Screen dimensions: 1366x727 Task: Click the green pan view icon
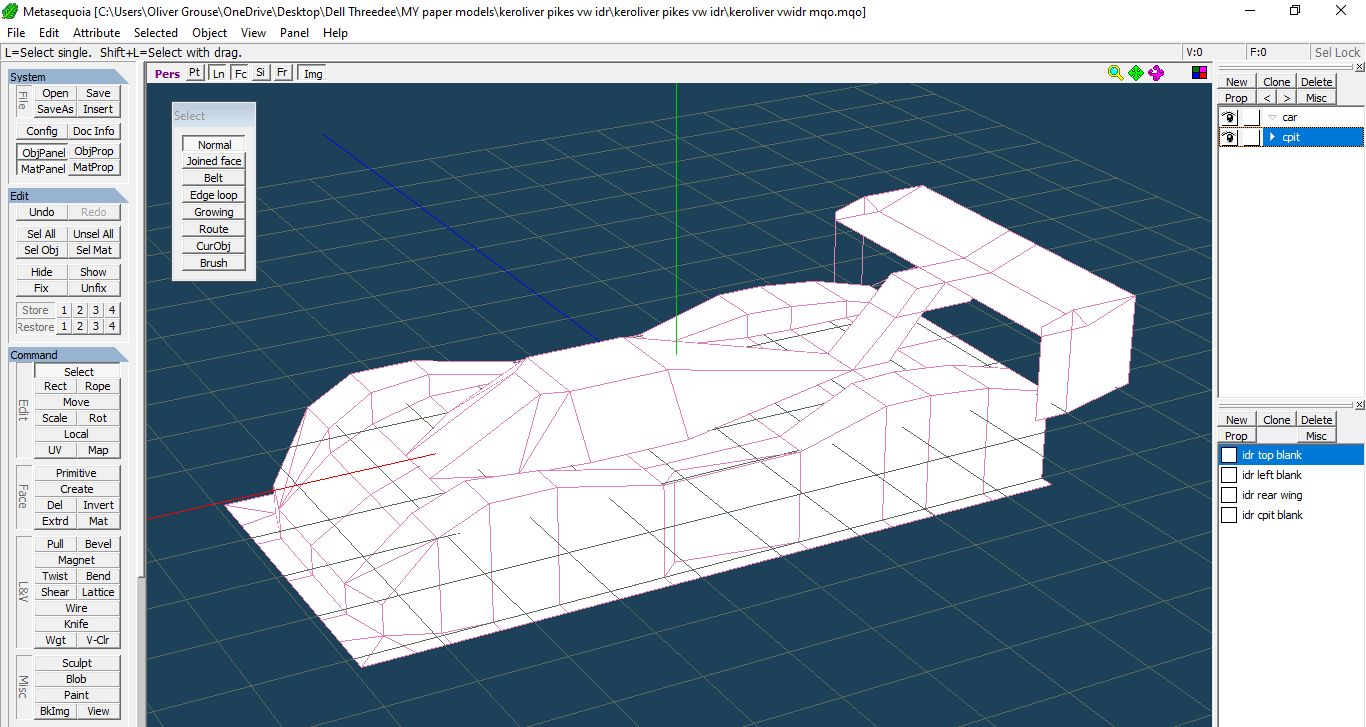click(1136, 73)
